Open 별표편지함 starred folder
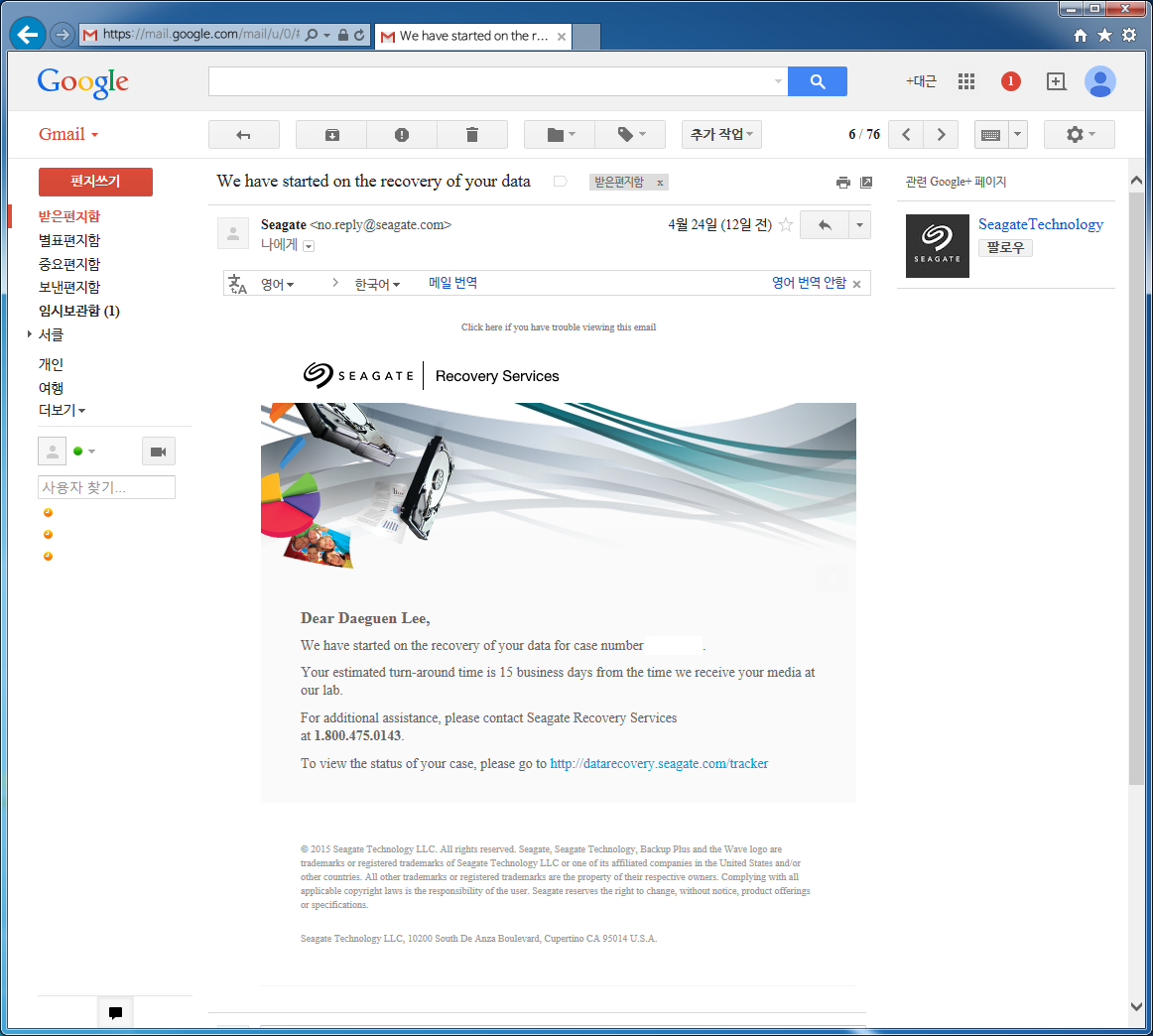 tap(69, 240)
